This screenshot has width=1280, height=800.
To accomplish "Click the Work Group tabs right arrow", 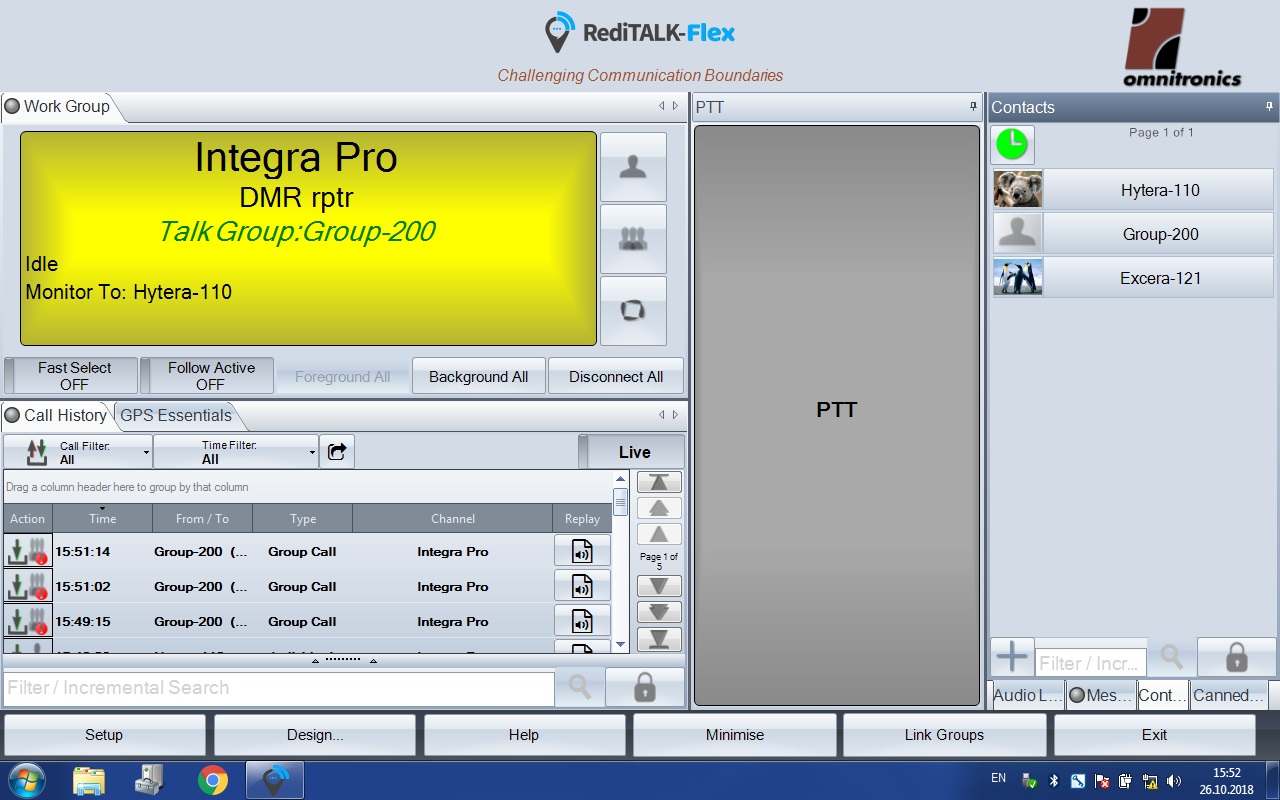I will 675,106.
